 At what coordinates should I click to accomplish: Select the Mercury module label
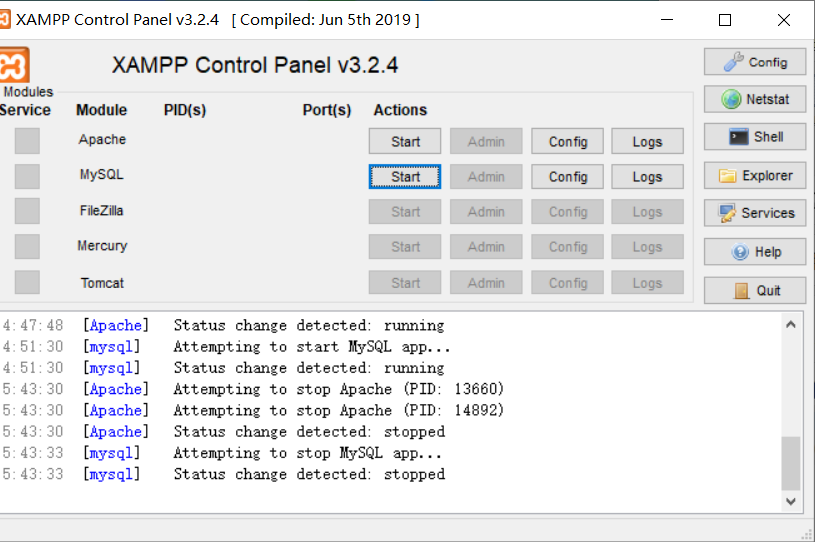[102, 246]
